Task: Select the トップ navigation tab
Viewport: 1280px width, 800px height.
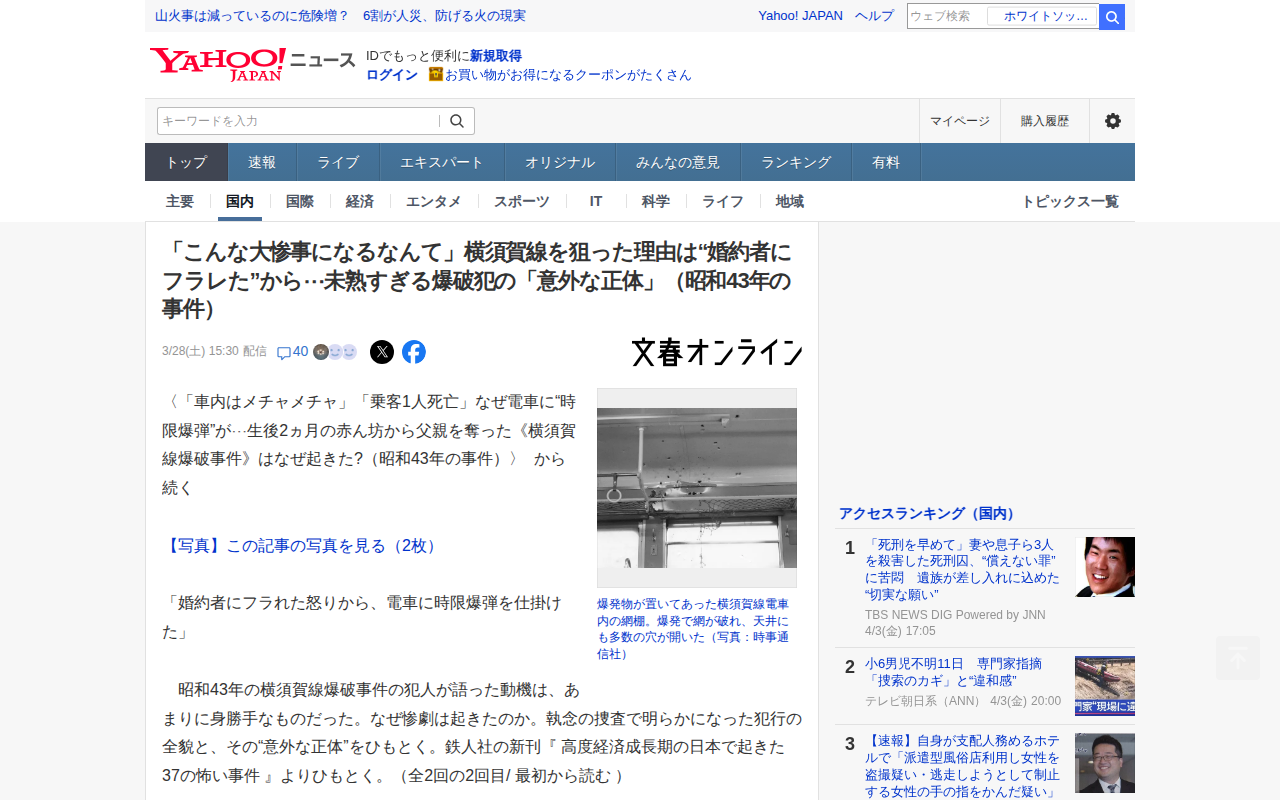Action: [x=187, y=162]
